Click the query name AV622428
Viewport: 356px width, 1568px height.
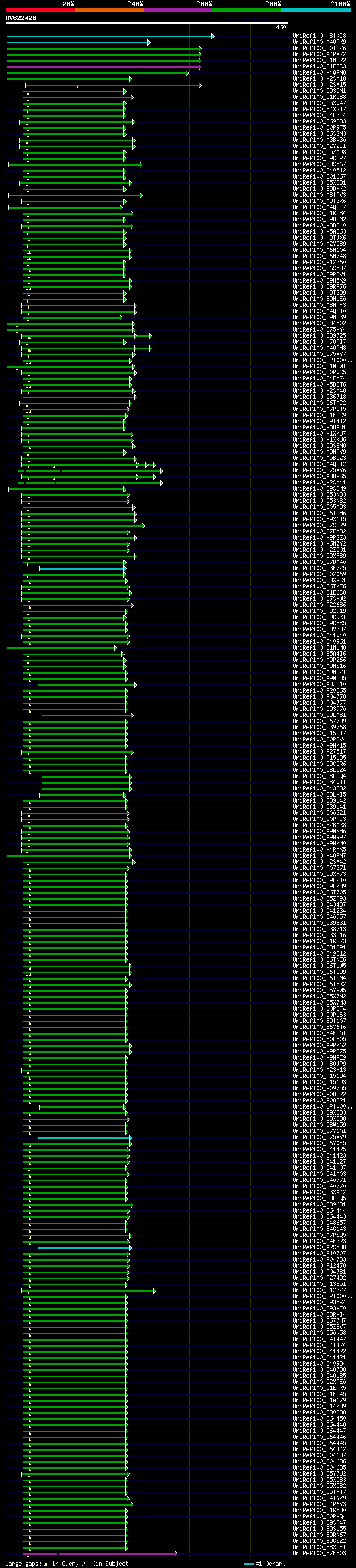[21, 18]
